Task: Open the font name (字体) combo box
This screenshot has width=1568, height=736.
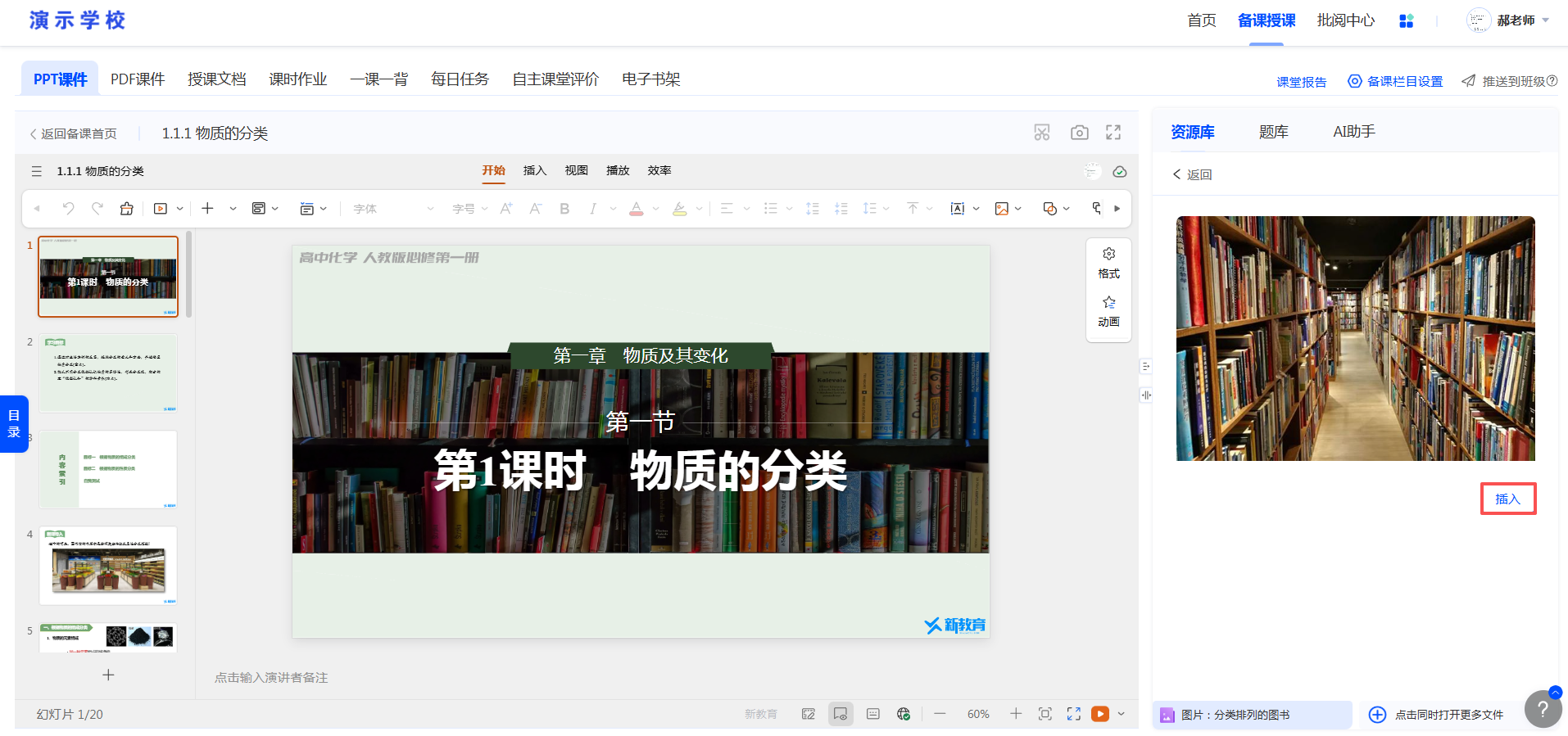Action: pyautogui.click(x=393, y=209)
